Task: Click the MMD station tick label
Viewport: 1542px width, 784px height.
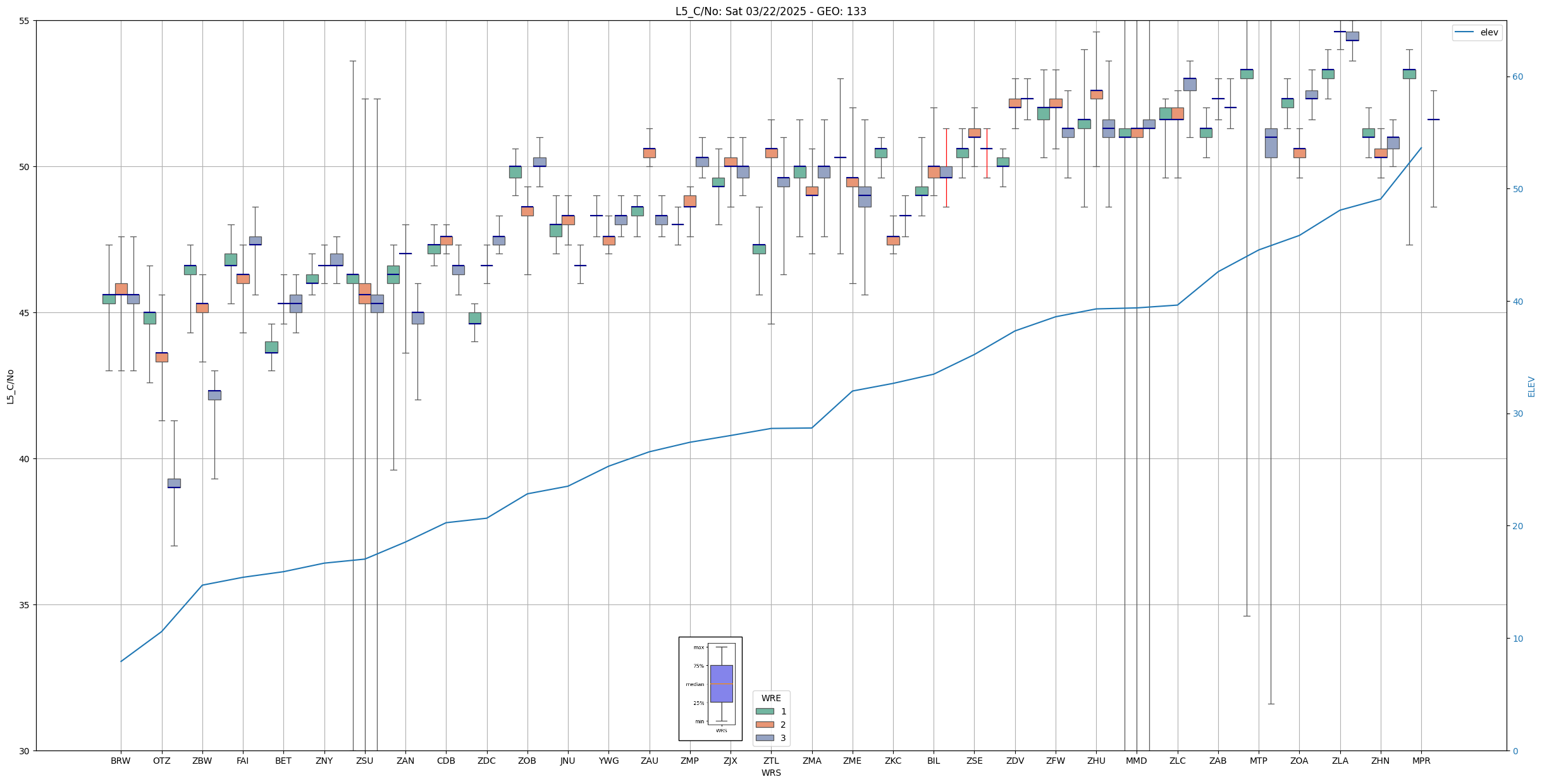Action: 1136,761
